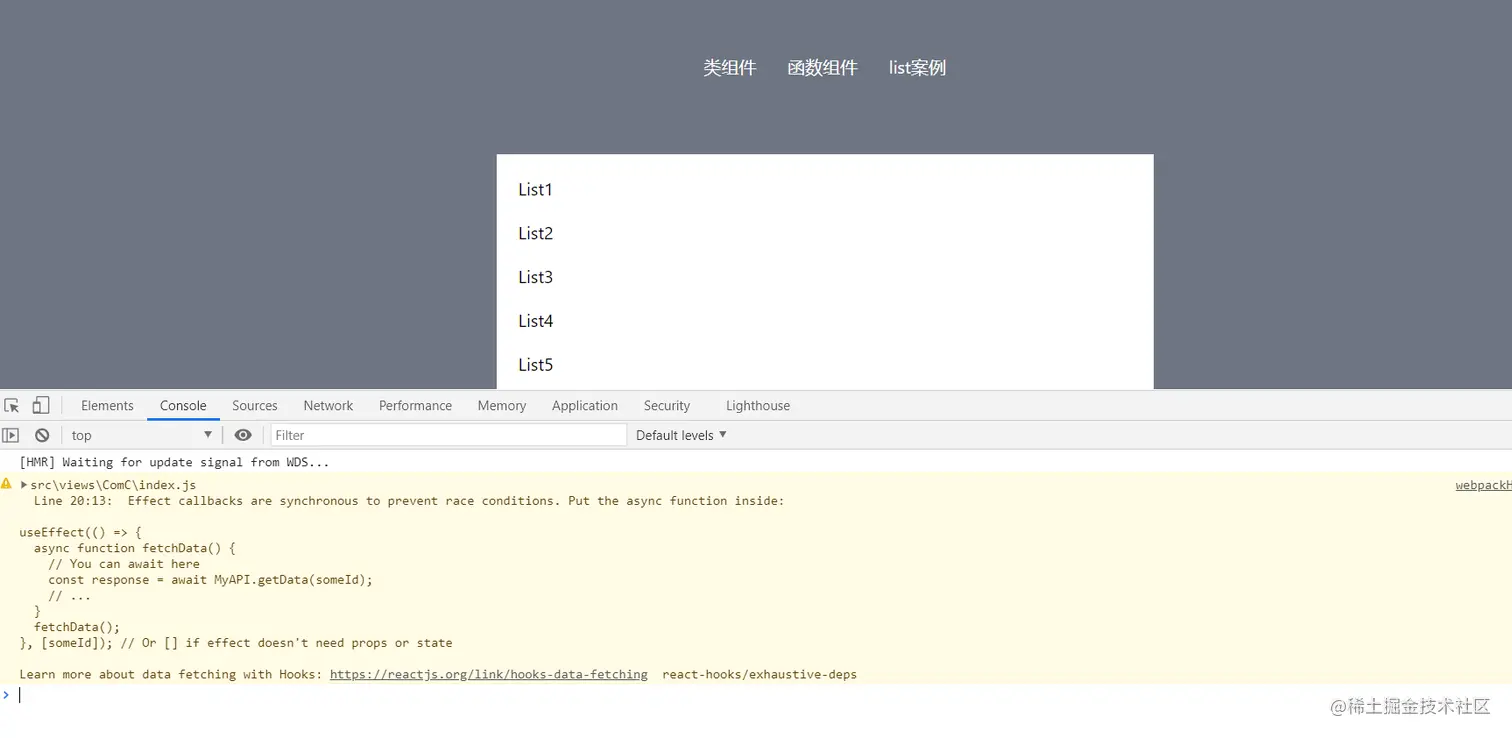Click the yellow warning triangle icon
This screenshot has height=738, width=1512.
6,483
